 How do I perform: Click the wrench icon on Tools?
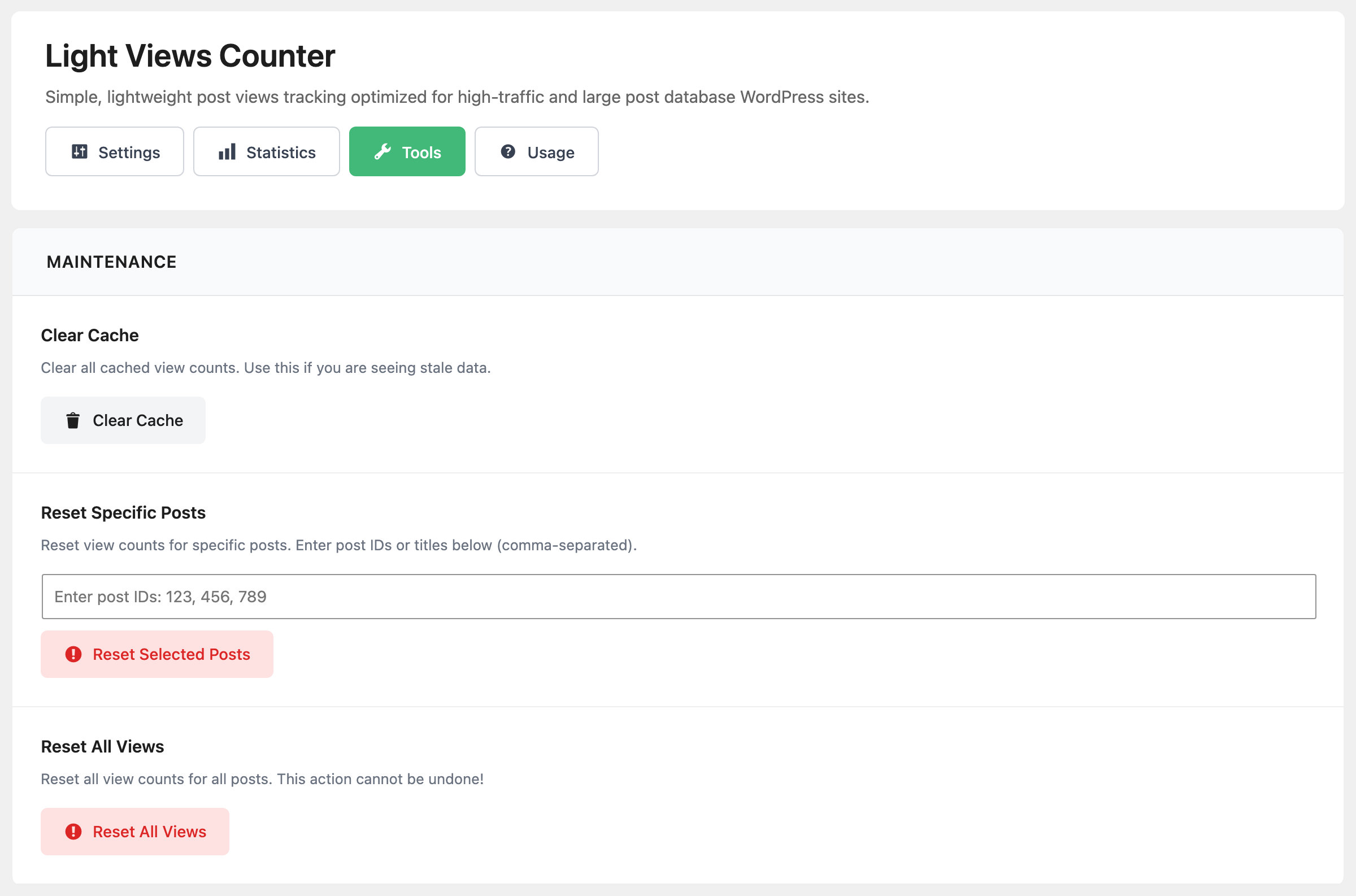pos(383,151)
